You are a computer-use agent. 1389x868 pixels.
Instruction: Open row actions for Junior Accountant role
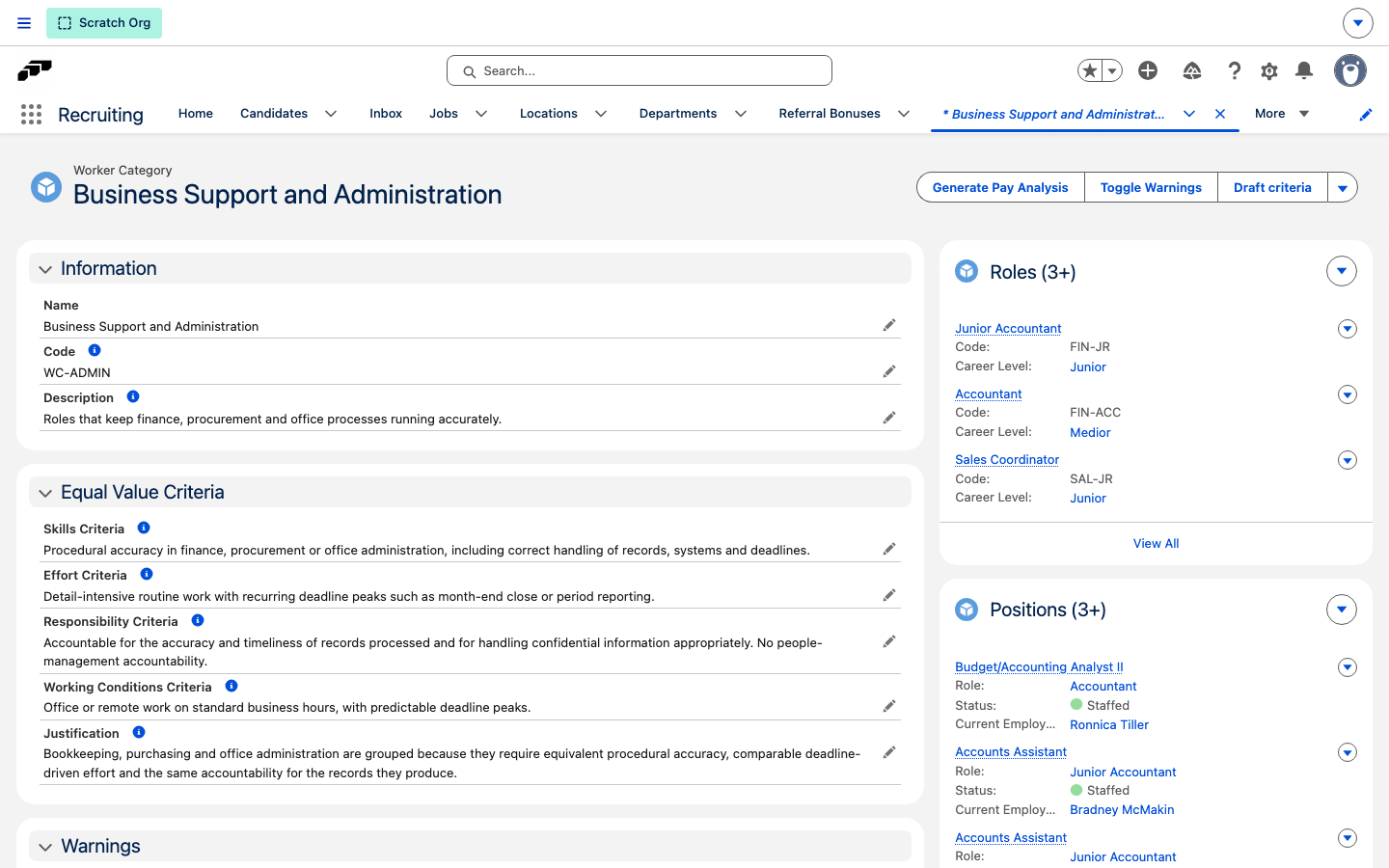click(x=1348, y=329)
